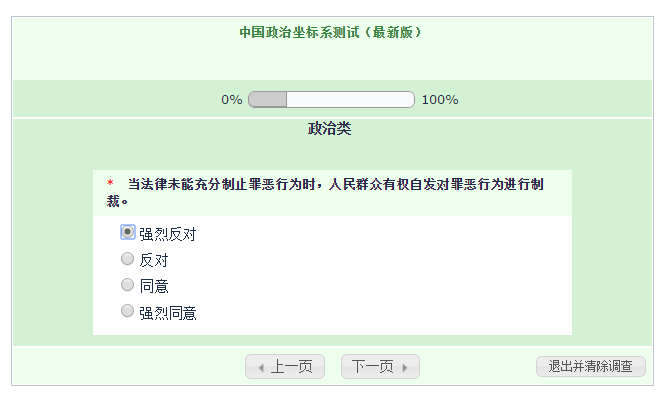This screenshot has height=406, width=666.
Task: Click the 政治类 section heading
Action: (x=330, y=129)
